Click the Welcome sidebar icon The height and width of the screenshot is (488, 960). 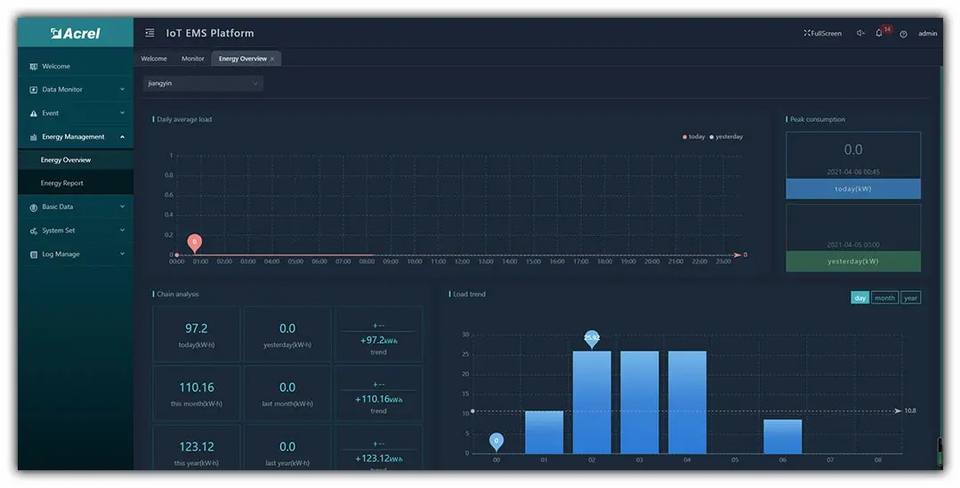pyautogui.click(x=34, y=66)
